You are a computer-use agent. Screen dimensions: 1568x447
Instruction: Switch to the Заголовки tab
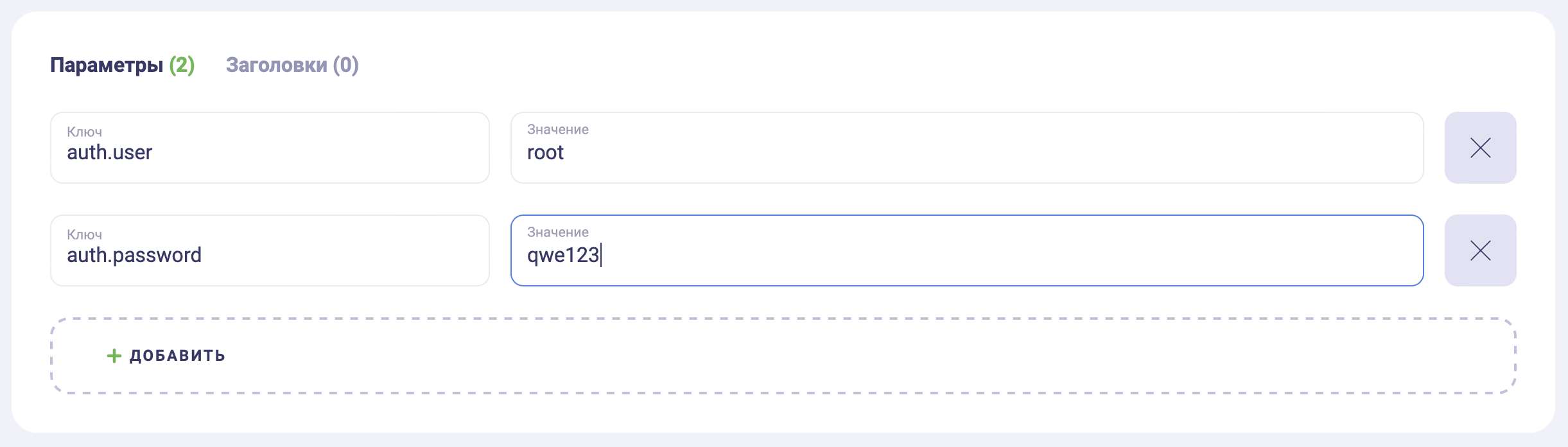tap(292, 65)
